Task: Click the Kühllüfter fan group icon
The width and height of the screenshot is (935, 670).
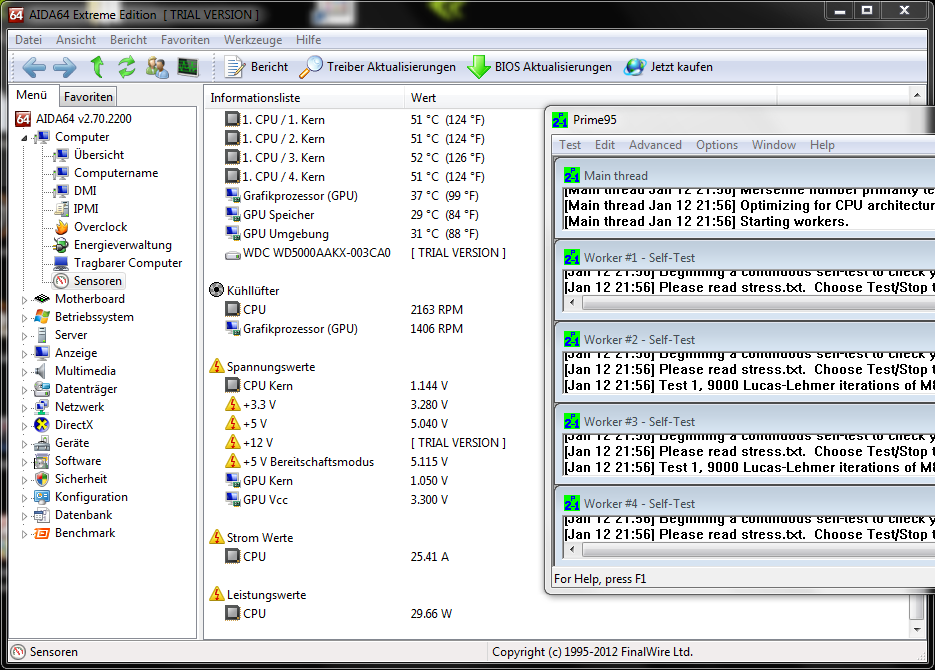Action: click(216, 290)
